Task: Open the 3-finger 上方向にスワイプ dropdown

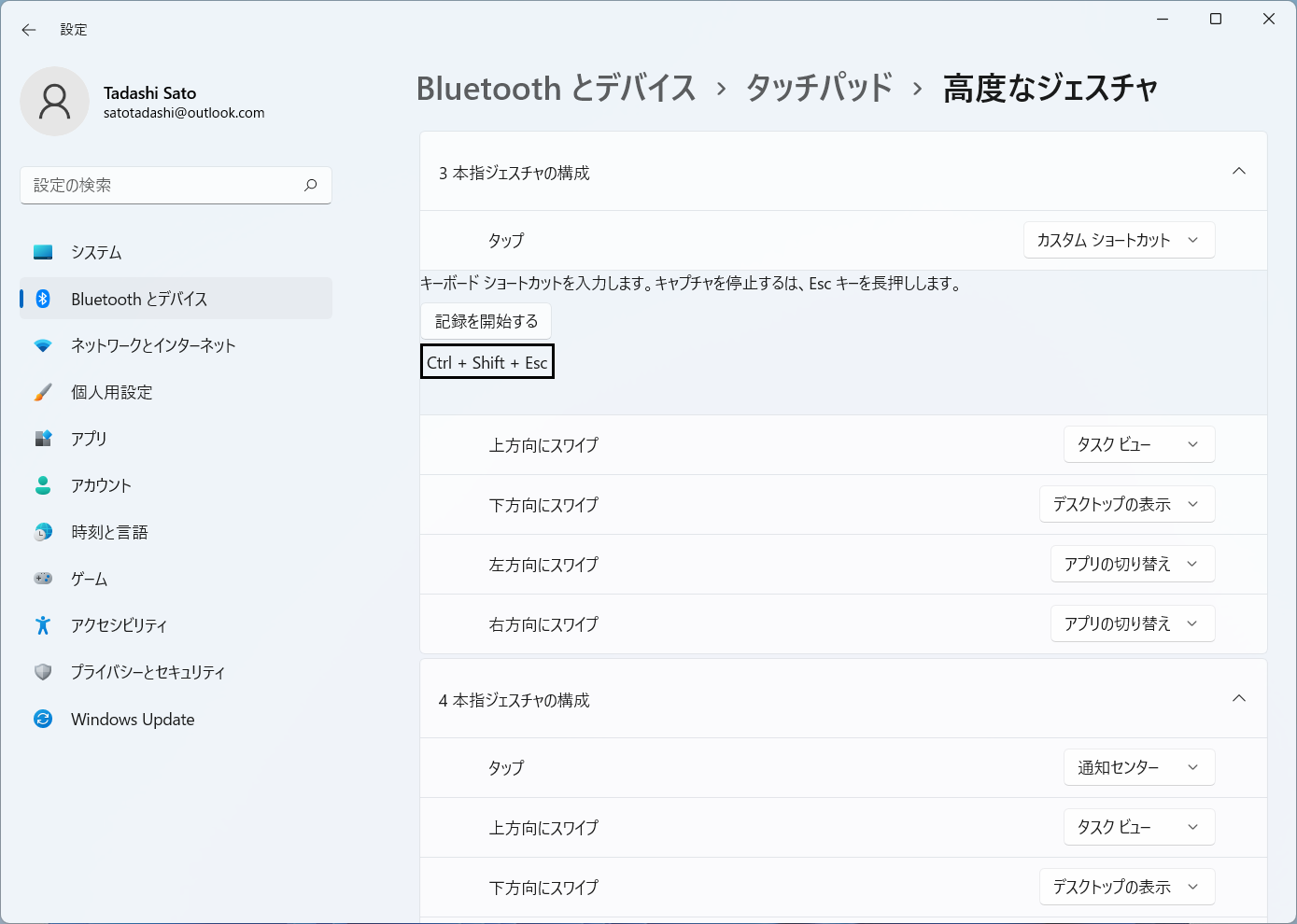Action: click(x=1138, y=444)
